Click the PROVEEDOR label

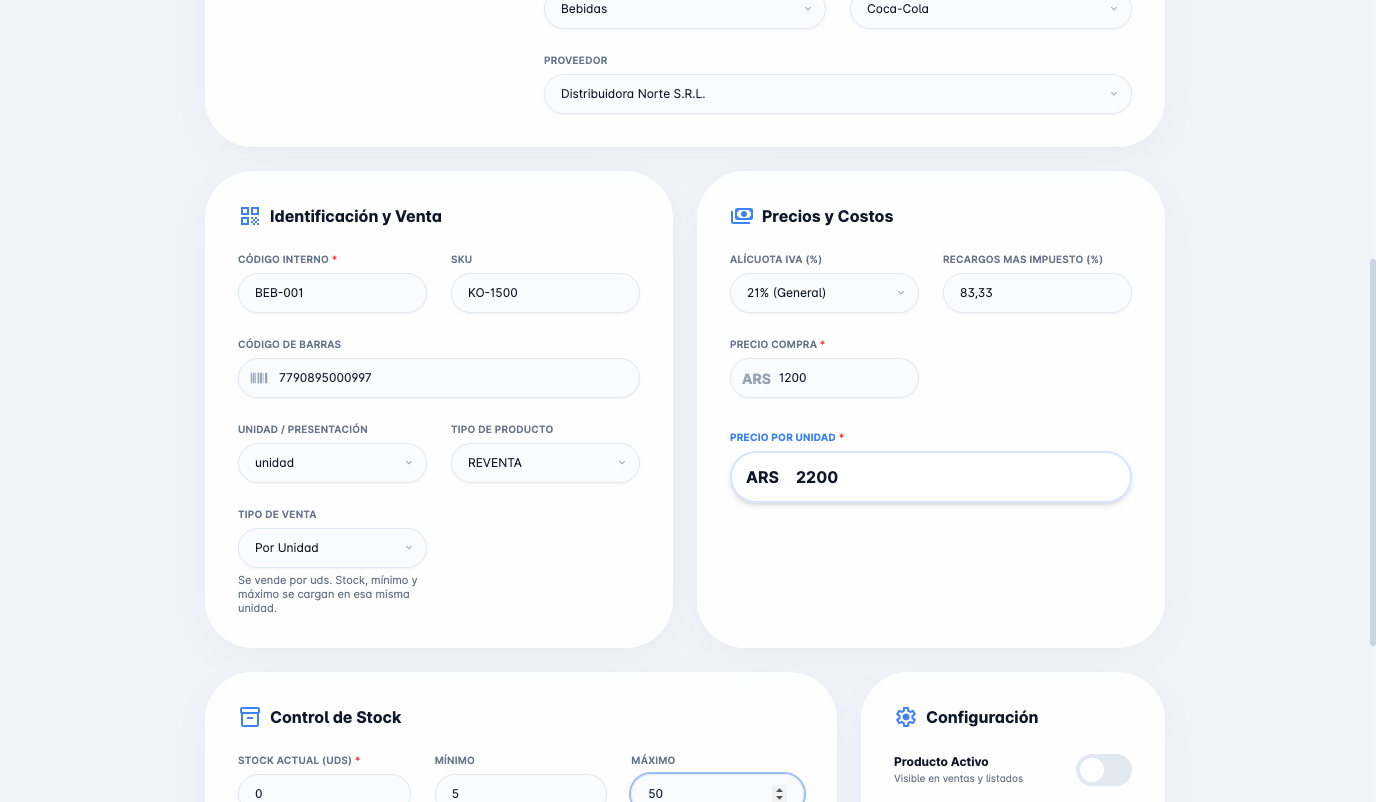(575, 60)
